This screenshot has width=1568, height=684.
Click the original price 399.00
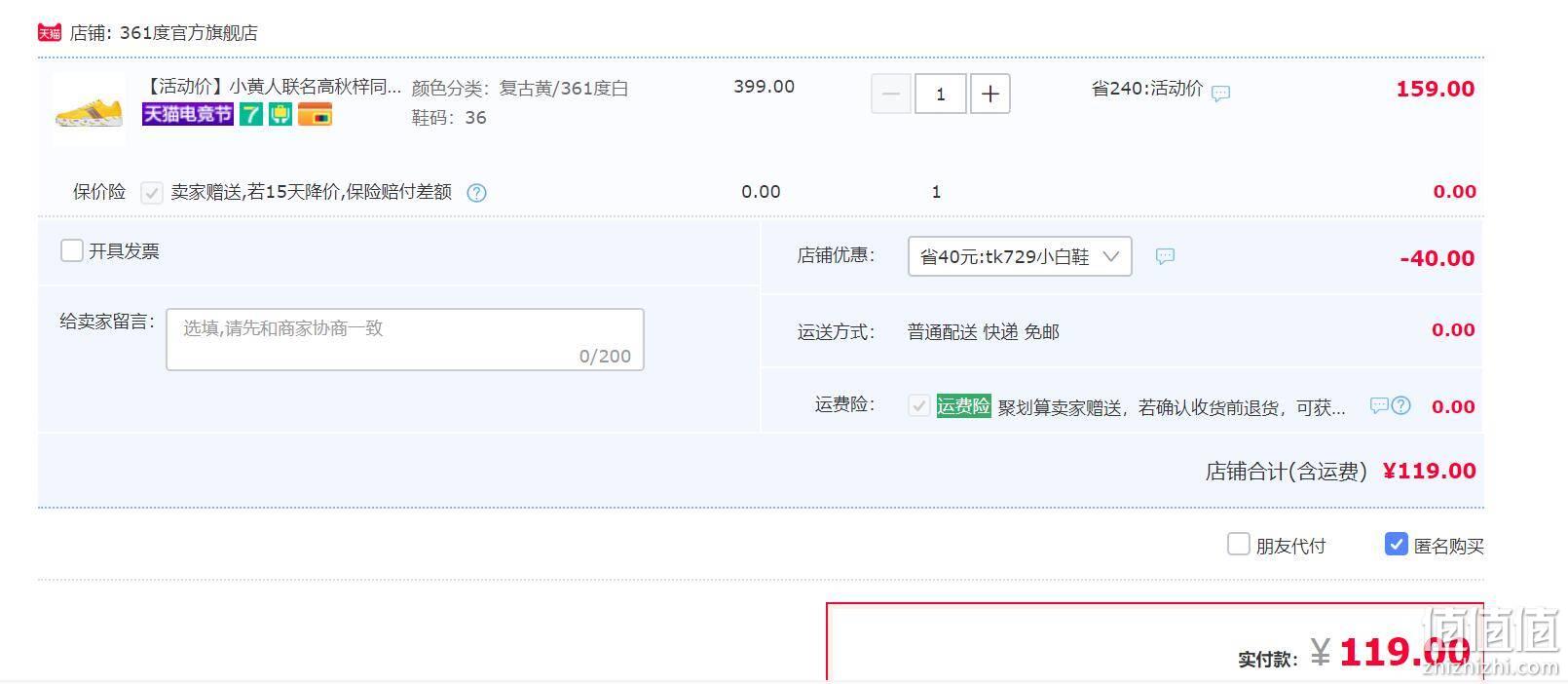tap(764, 87)
